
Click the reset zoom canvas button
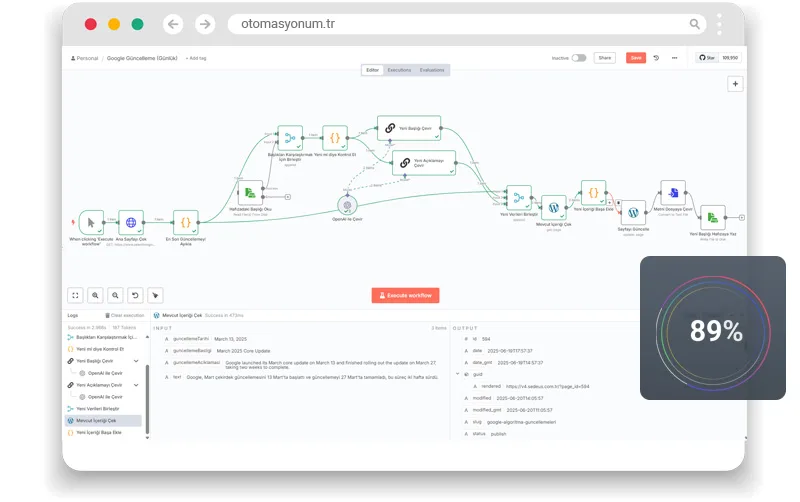(x=135, y=295)
